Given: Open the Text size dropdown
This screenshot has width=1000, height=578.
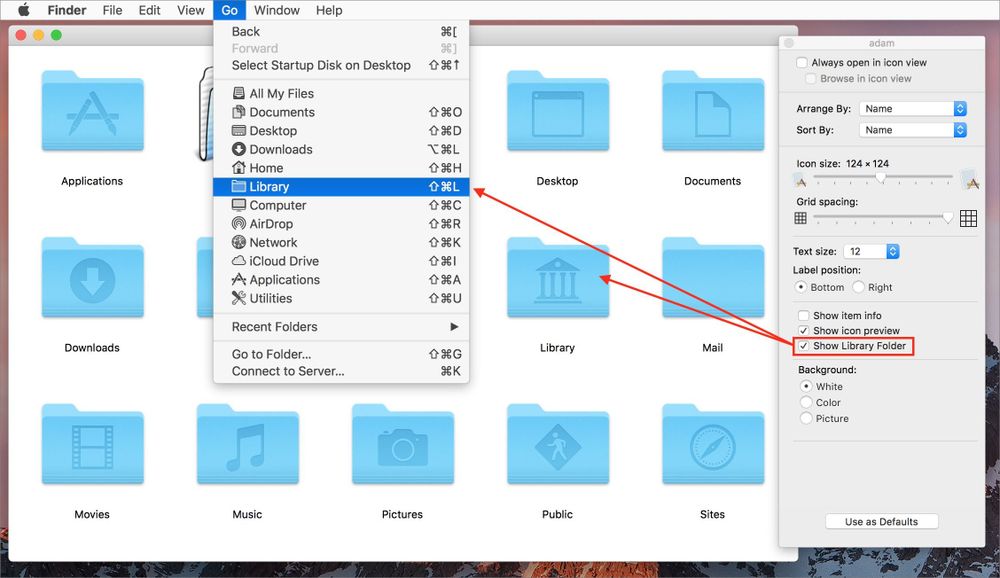Looking at the screenshot, I should coord(872,251).
